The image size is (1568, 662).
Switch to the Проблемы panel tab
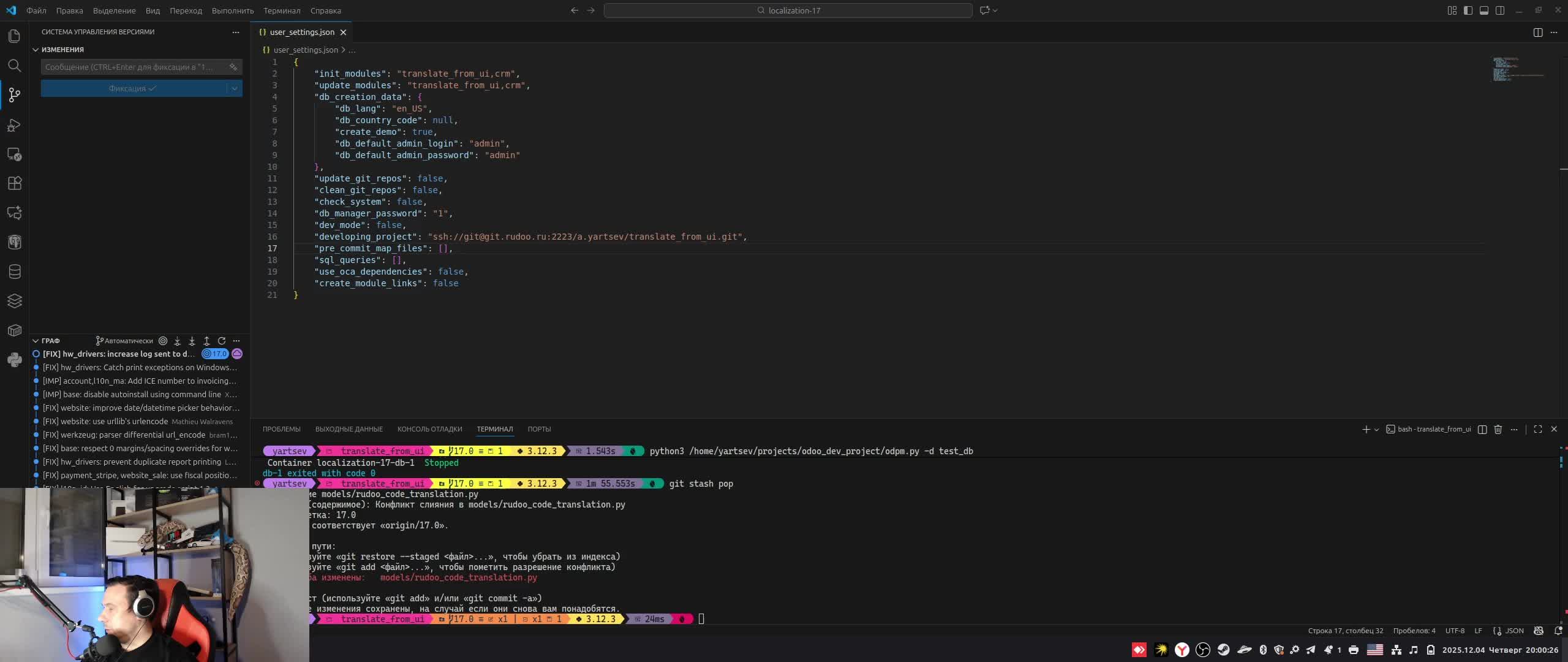(x=281, y=429)
